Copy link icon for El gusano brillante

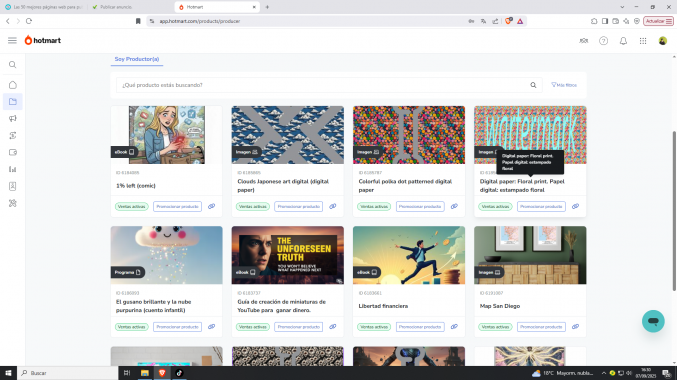[x=212, y=327]
